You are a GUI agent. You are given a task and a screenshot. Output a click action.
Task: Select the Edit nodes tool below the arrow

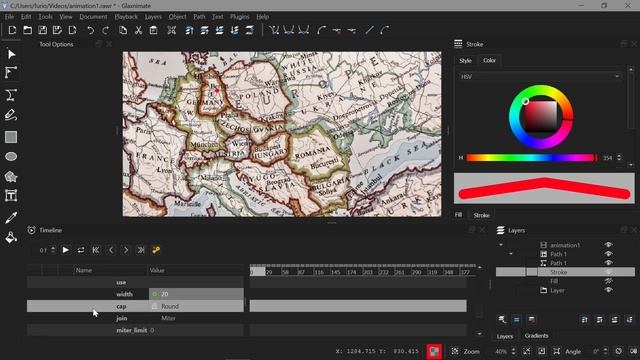pyautogui.click(x=11, y=73)
